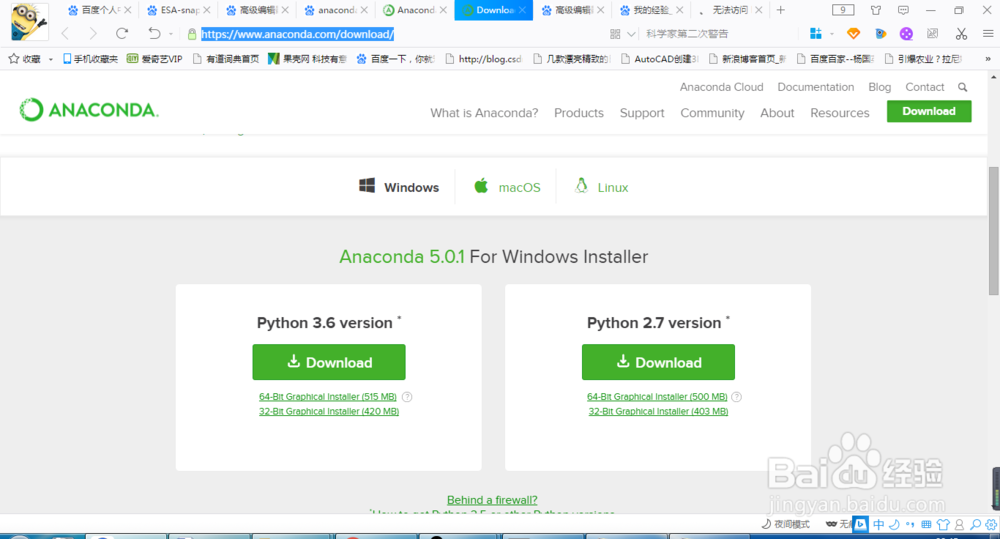Click the Anaconda logo in the site header
This screenshot has height=539, width=1000.
click(89, 110)
